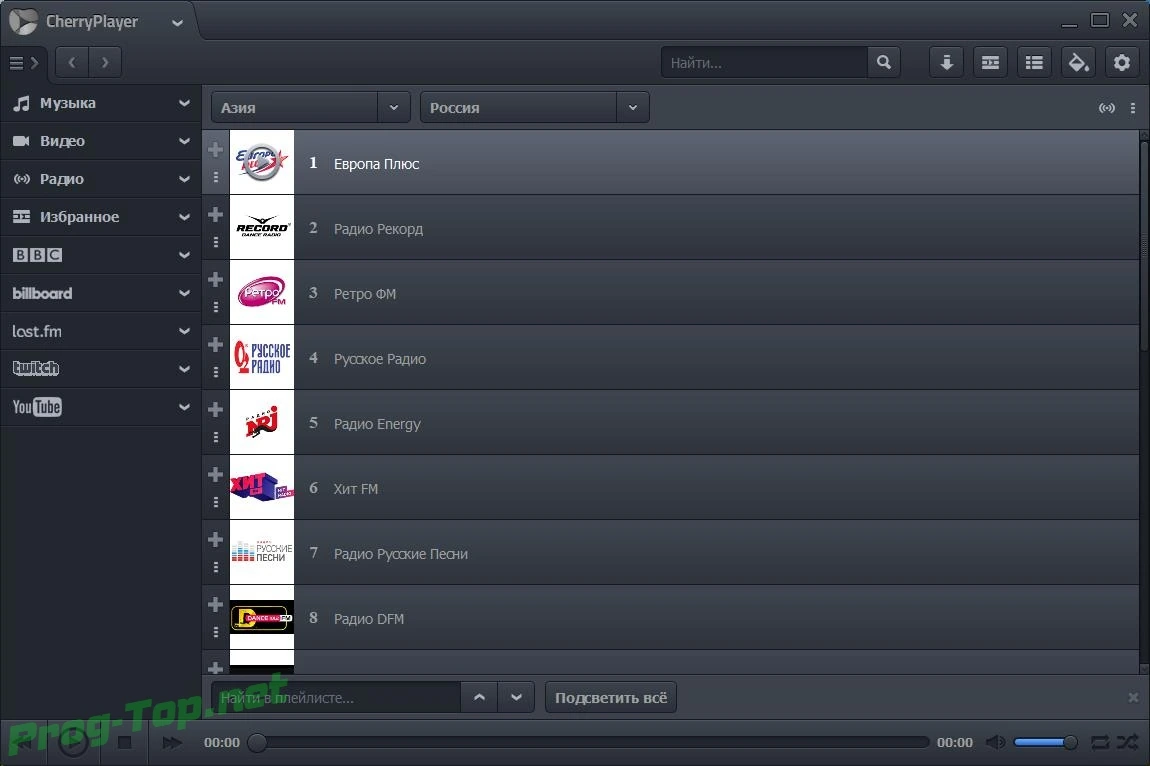Skip to next track button

172,743
